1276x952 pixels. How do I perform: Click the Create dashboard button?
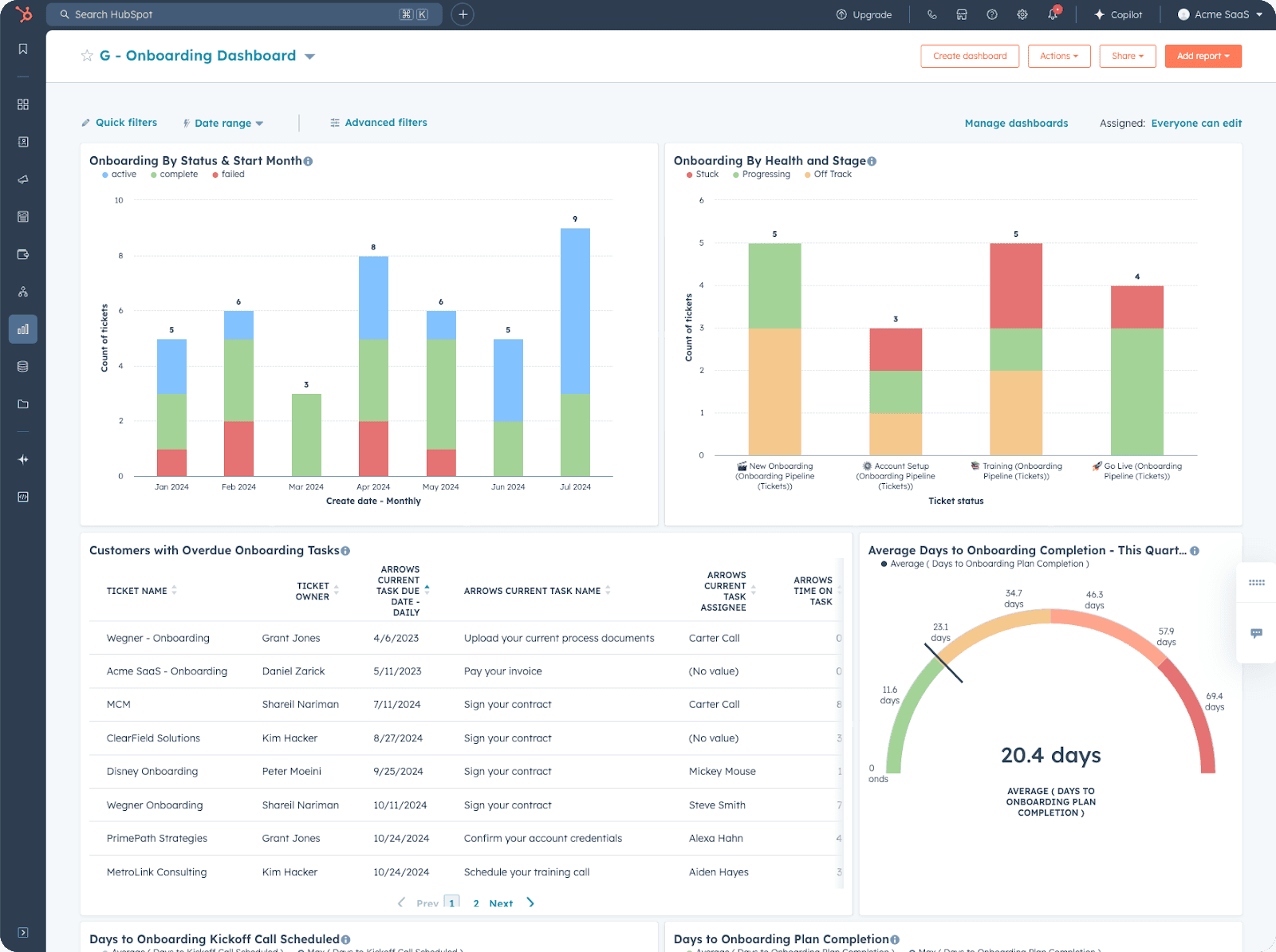(x=970, y=56)
